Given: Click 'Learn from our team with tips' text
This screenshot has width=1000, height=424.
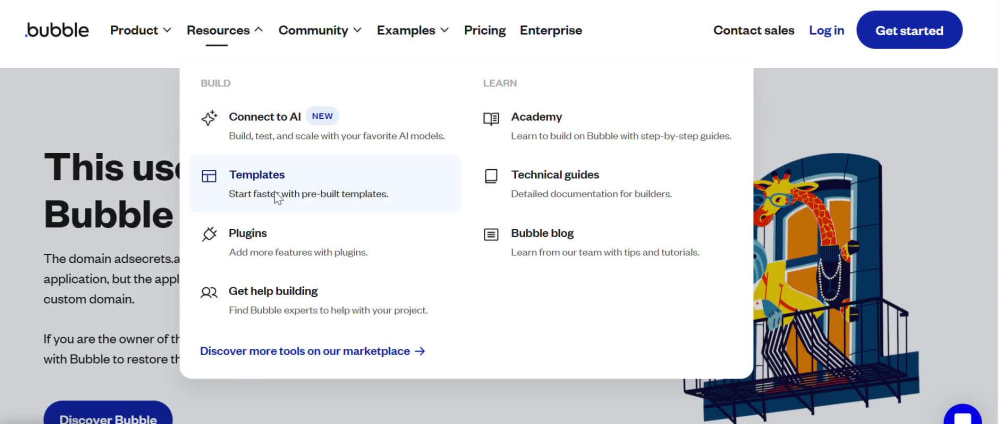Looking at the screenshot, I should pyautogui.click(x=605, y=252).
